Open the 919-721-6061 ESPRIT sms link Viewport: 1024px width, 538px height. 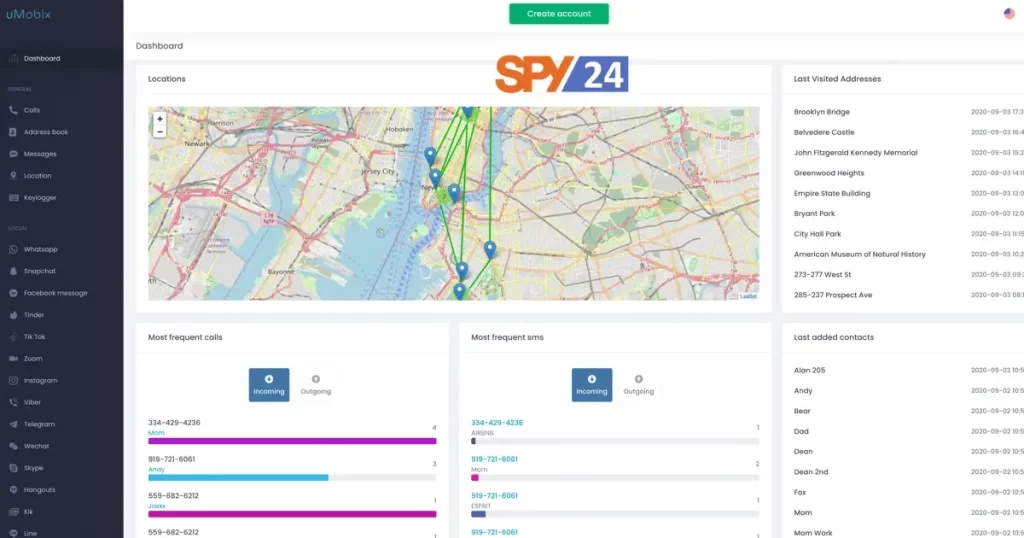(x=494, y=496)
